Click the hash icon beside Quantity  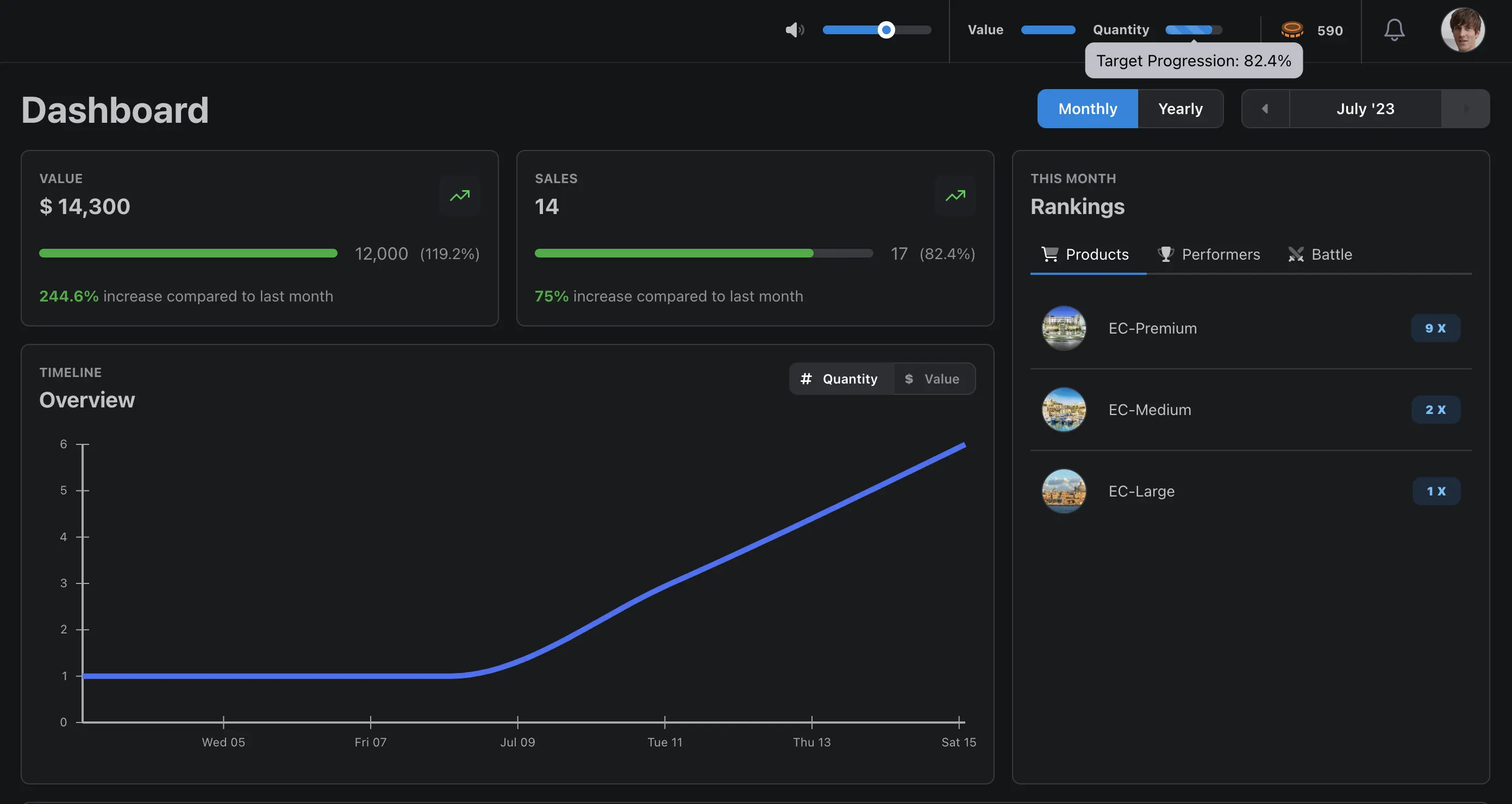pos(806,379)
